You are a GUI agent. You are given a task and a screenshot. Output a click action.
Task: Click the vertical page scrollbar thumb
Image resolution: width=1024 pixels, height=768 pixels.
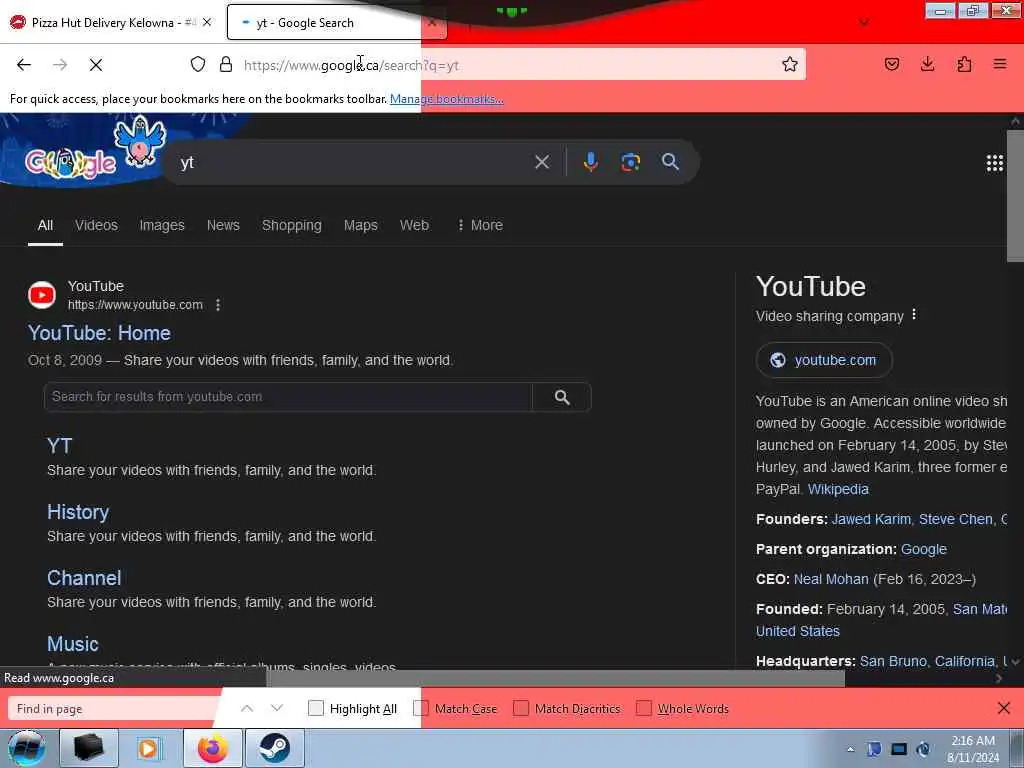click(x=1015, y=196)
